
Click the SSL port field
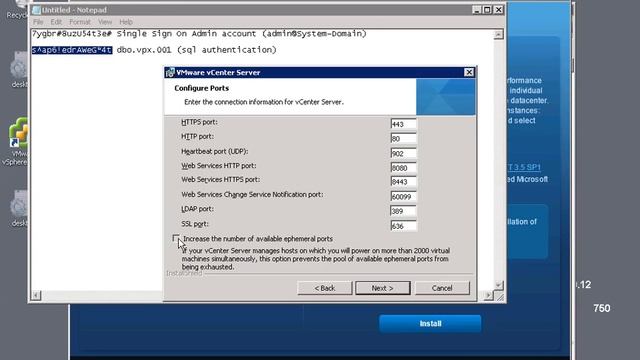(403, 226)
